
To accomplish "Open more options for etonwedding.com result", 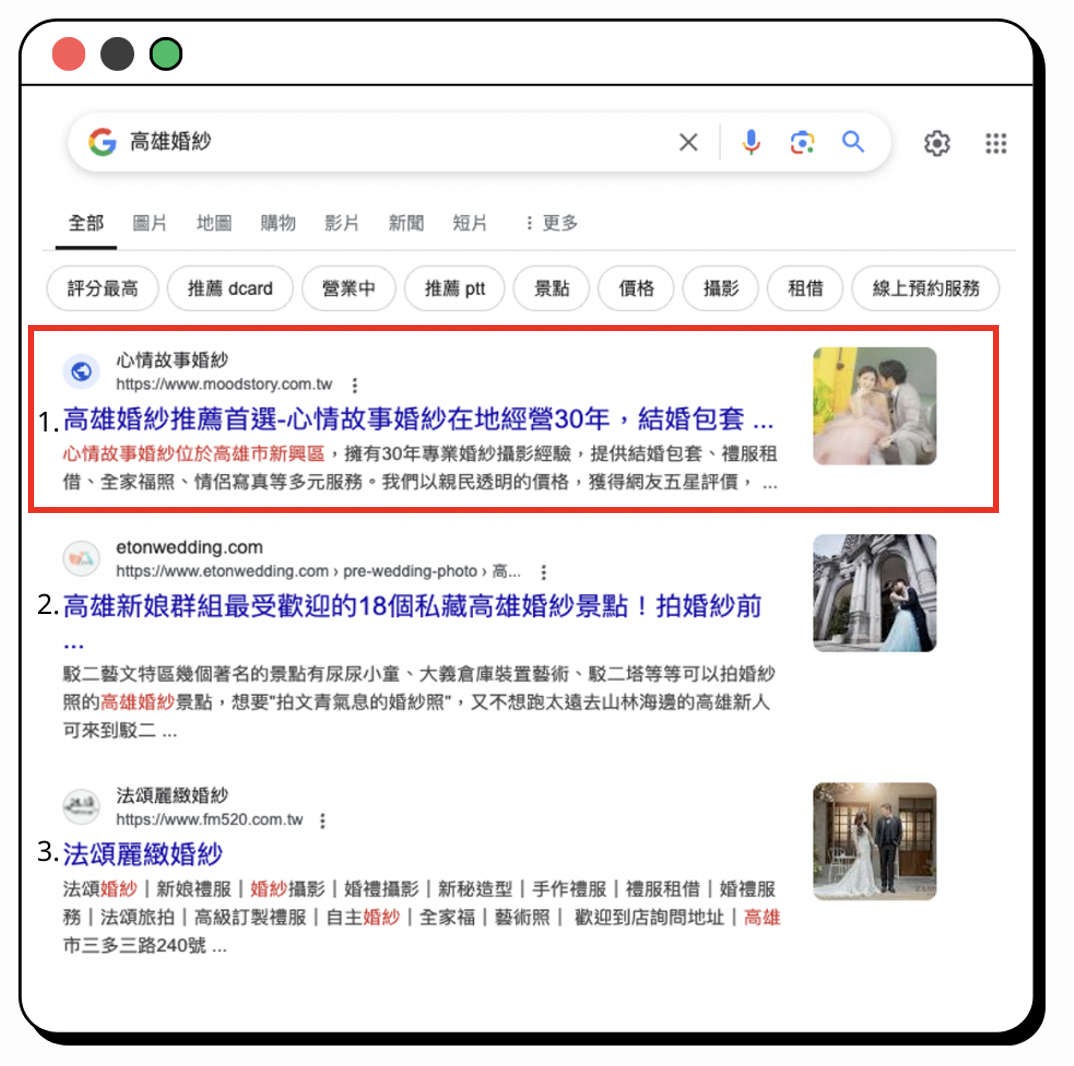I will [x=543, y=573].
